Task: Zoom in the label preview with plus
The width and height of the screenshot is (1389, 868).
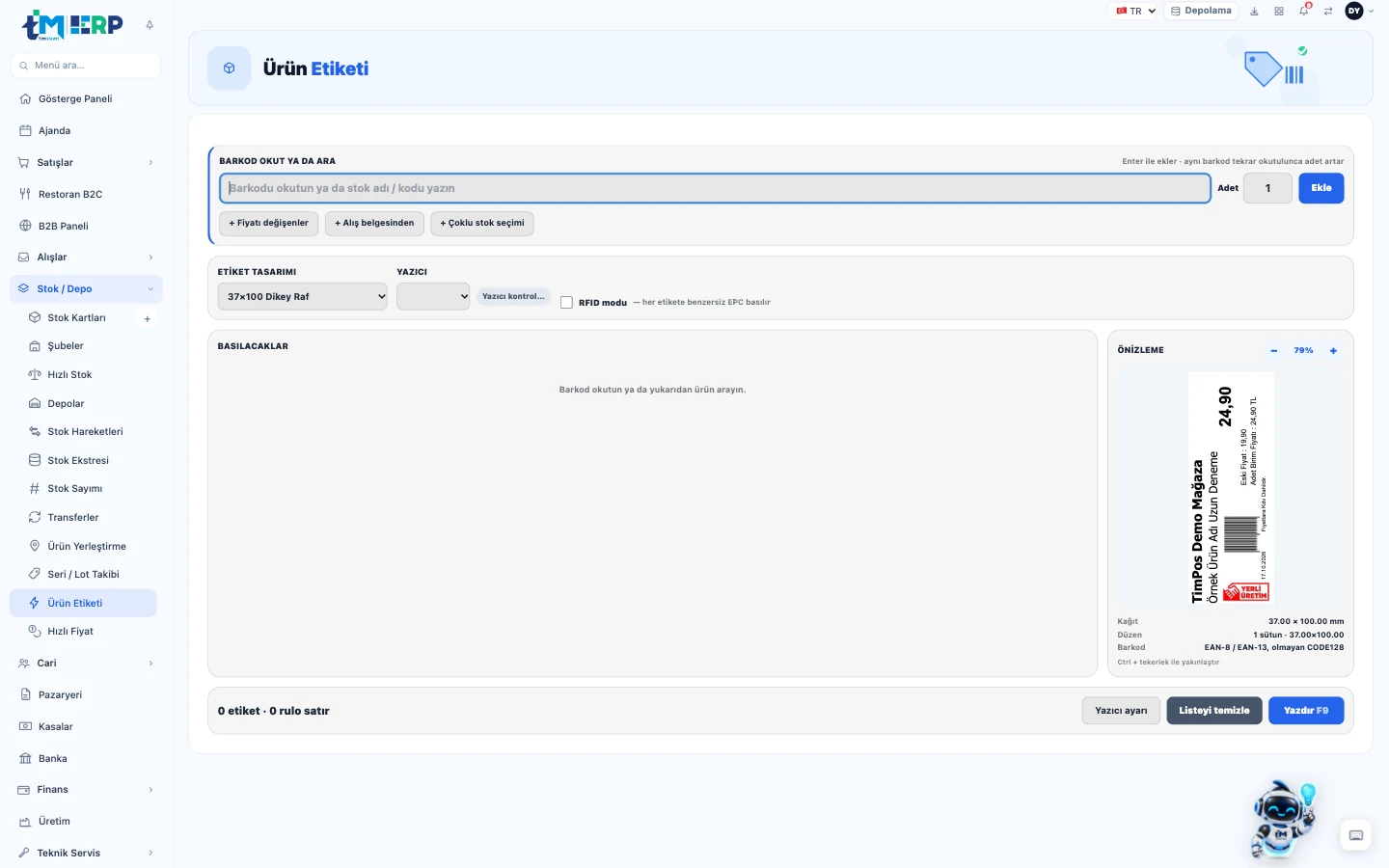Action: (x=1334, y=351)
